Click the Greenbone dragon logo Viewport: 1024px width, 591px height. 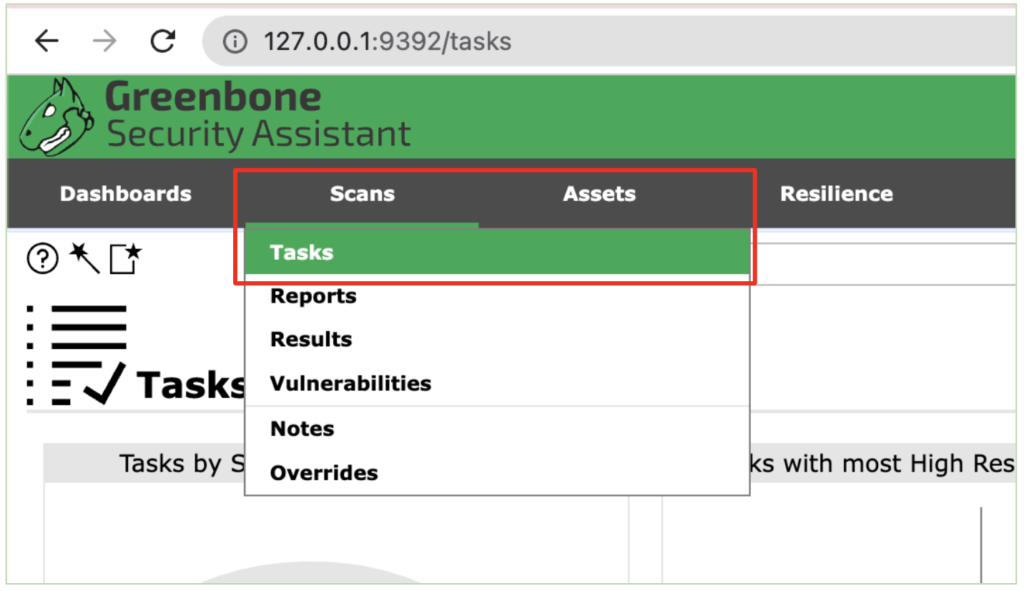tap(56, 118)
